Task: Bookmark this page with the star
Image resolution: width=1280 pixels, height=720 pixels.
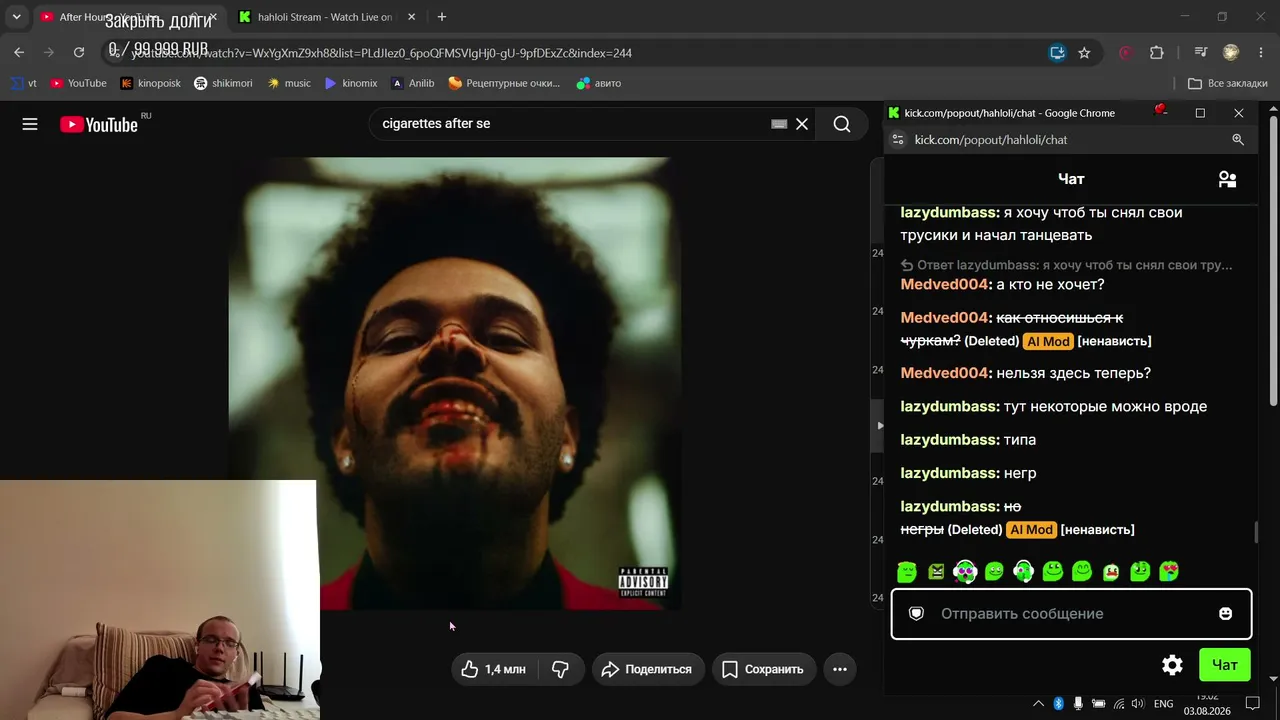Action: tap(1084, 53)
